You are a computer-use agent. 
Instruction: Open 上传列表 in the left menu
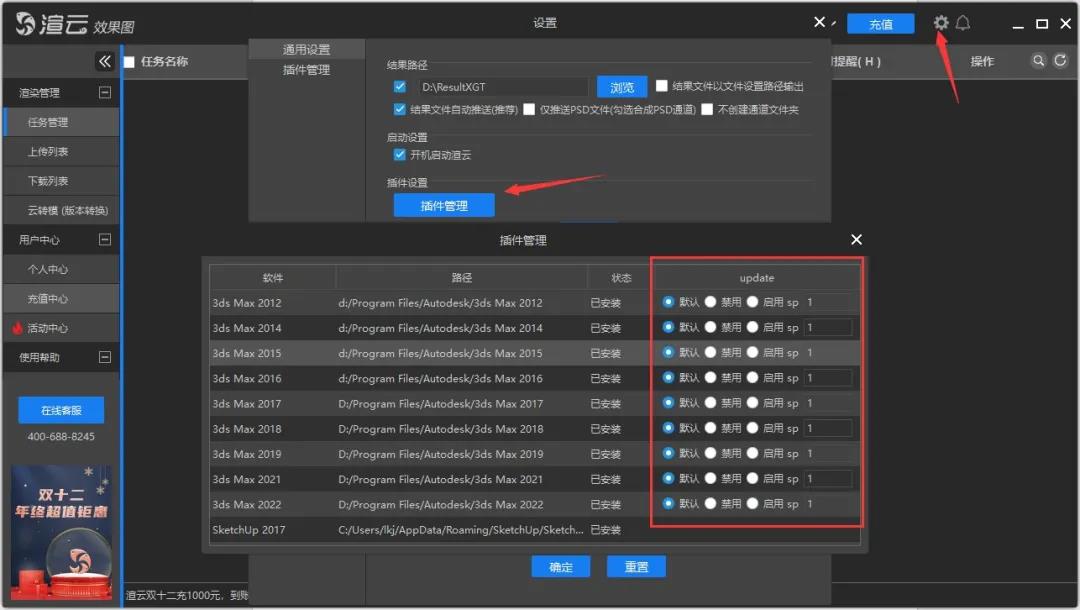point(48,152)
